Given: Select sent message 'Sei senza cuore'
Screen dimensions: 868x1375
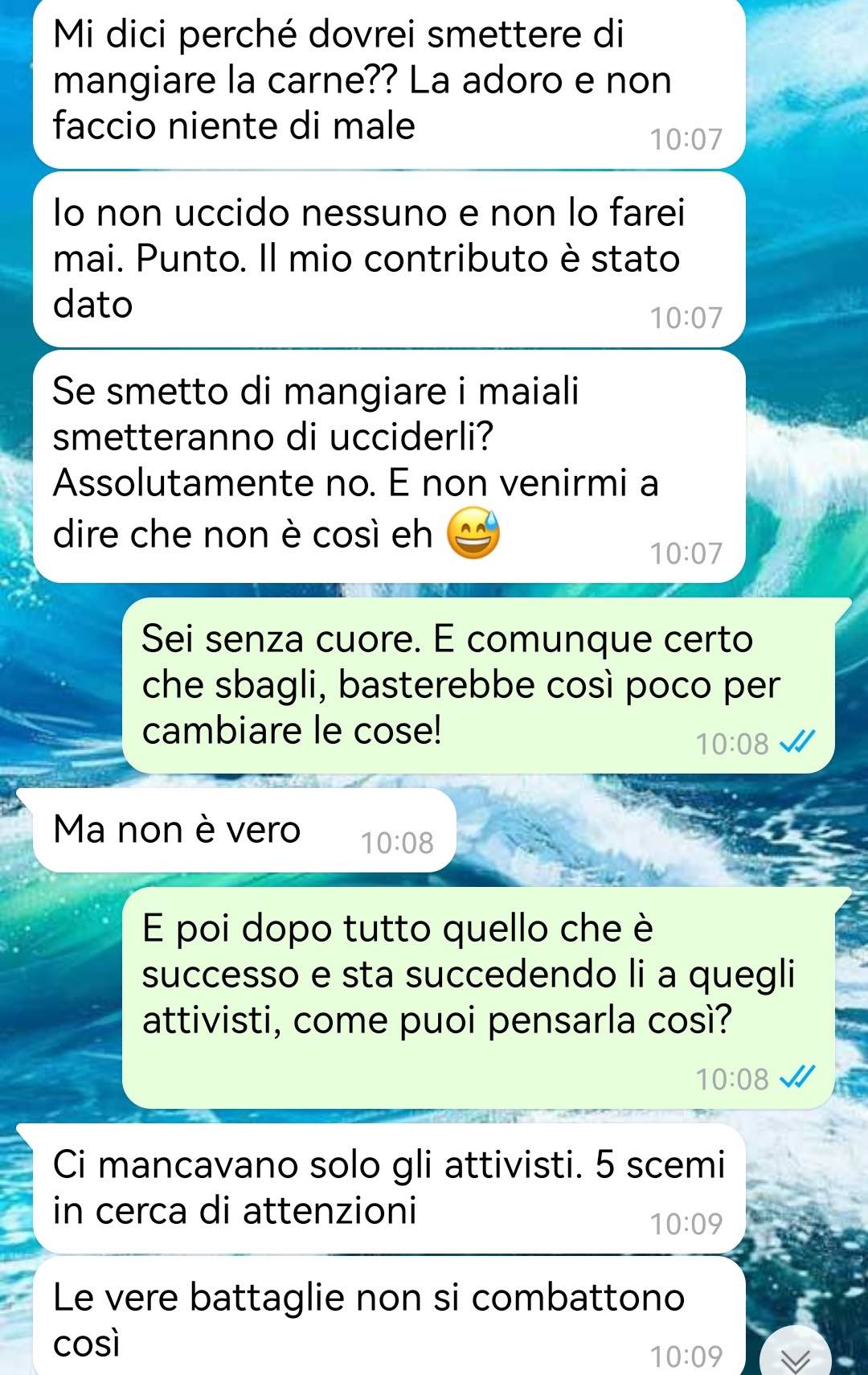Looking at the screenshot, I should 478,685.
